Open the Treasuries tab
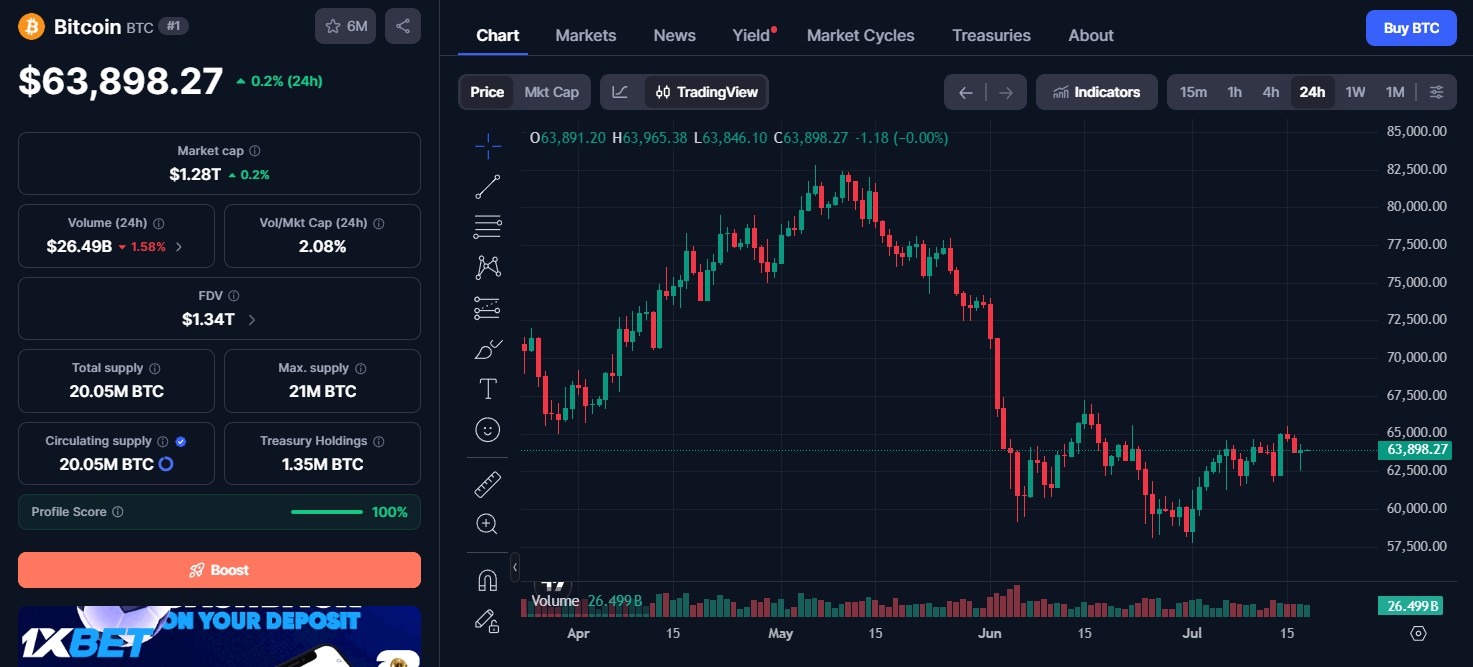Screen dimensions: 1473x667 pos(991,35)
